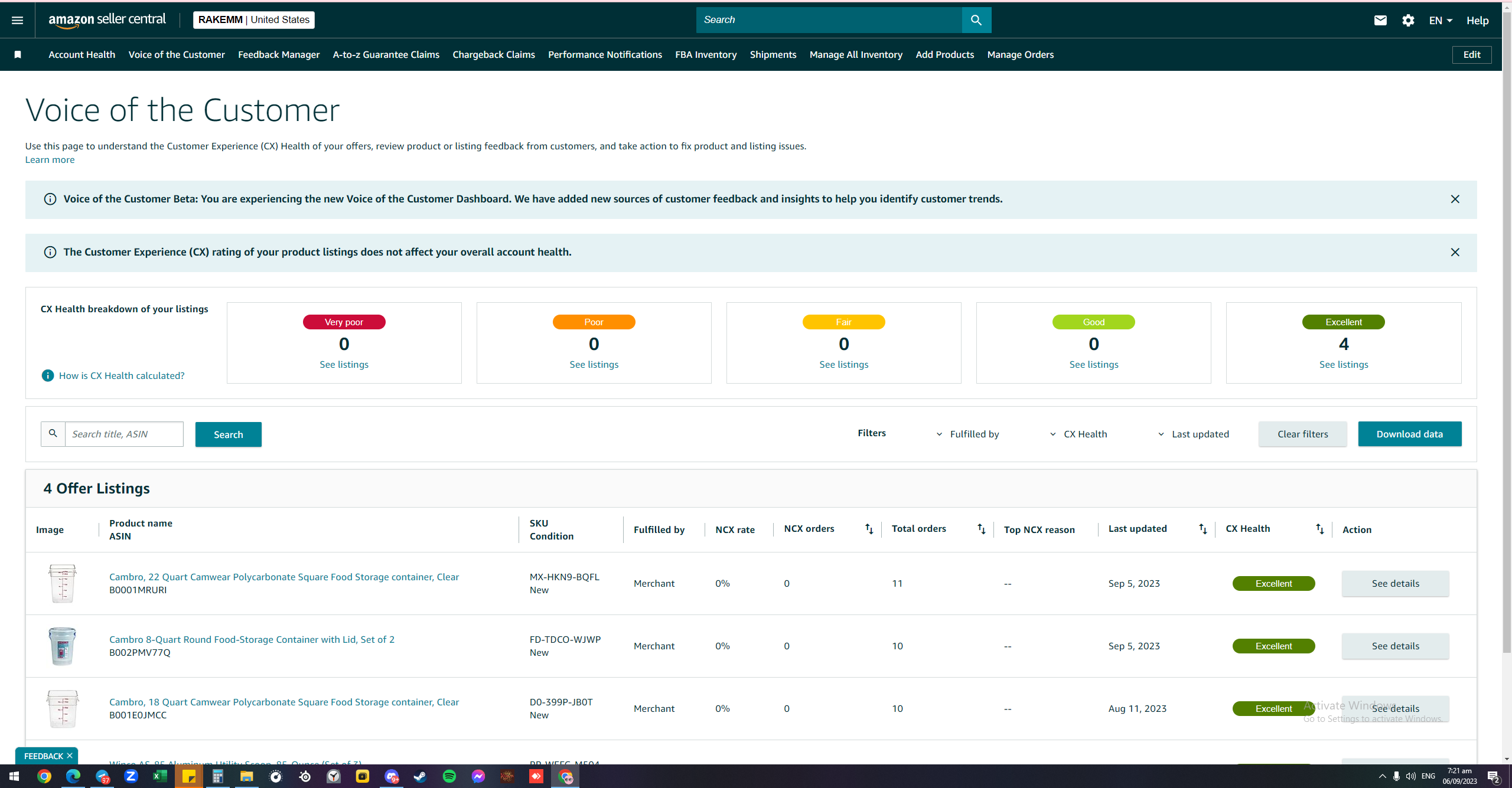
Task: Open the EN language dropdown
Action: point(1440,21)
